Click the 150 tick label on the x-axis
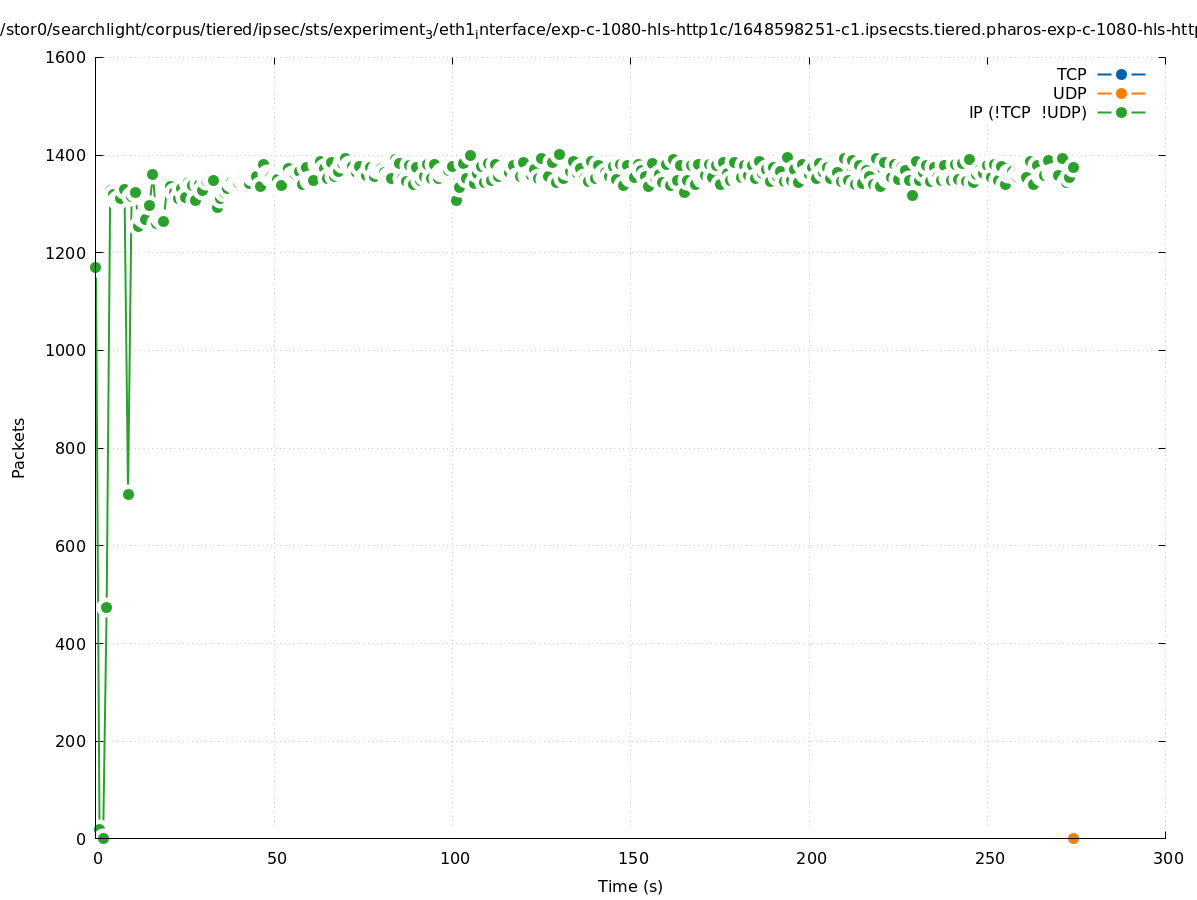The height and width of the screenshot is (900, 1197). [632, 858]
